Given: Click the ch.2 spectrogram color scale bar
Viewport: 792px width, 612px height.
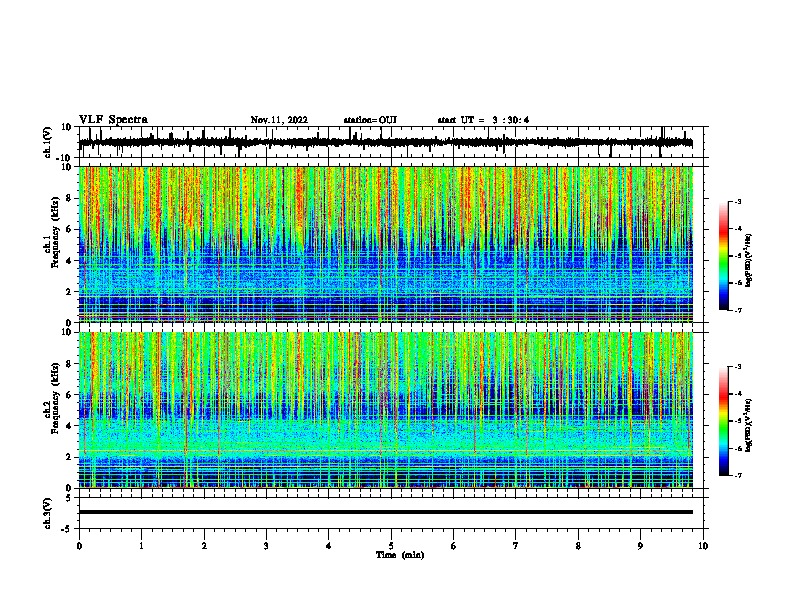Looking at the screenshot, I should tap(724, 421).
